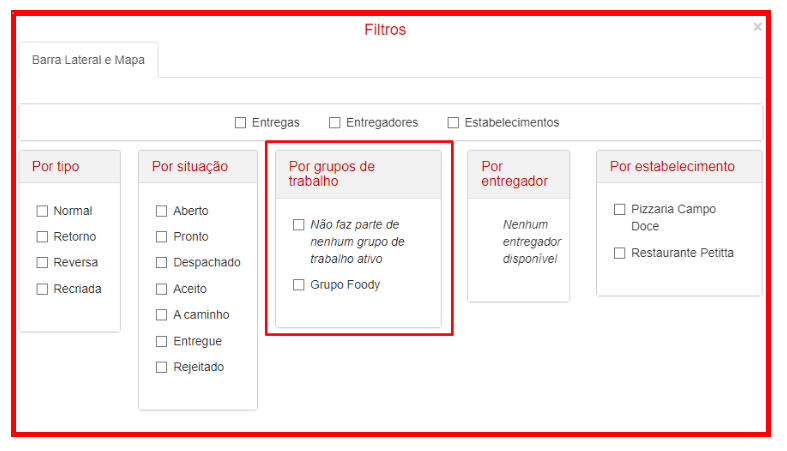Enable the Aceito status checkbox
This screenshot has width=787, height=451.
click(162, 289)
